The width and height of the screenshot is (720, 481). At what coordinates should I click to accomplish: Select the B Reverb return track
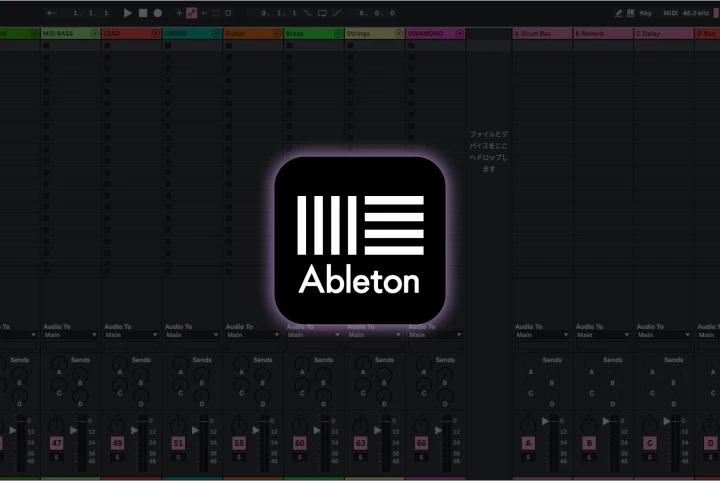[x=603, y=34]
